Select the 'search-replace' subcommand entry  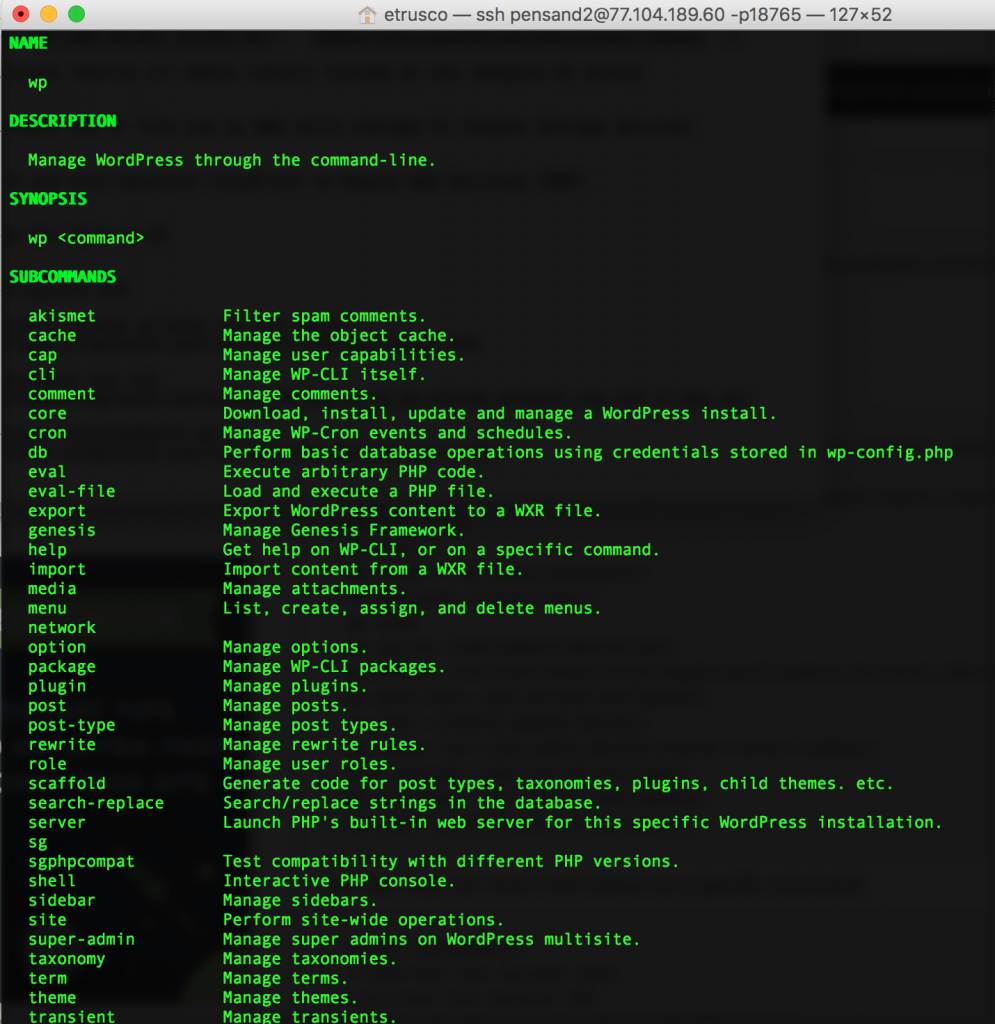[95, 803]
